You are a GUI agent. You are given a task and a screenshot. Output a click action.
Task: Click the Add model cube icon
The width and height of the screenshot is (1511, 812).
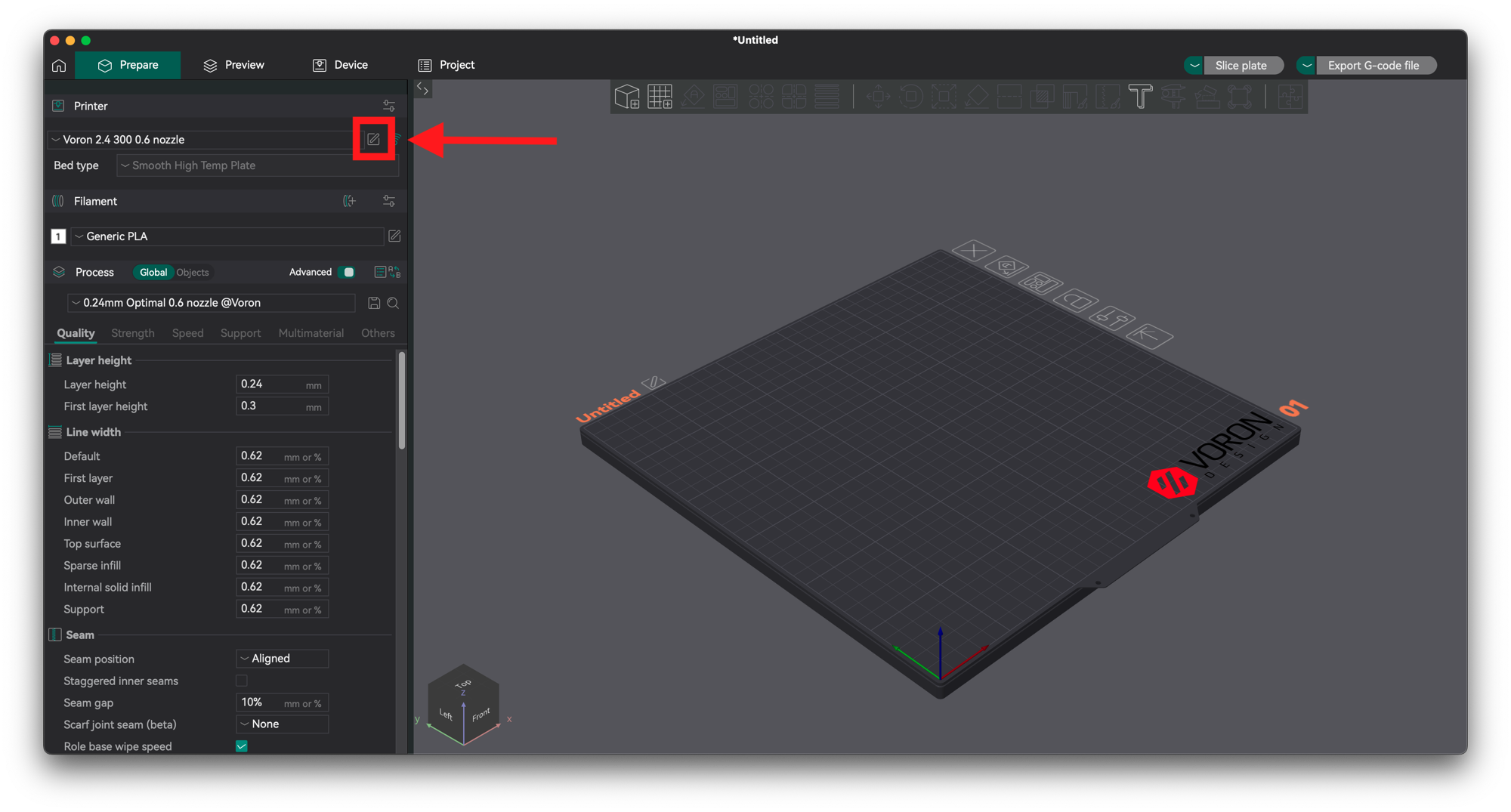click(627, 97)
